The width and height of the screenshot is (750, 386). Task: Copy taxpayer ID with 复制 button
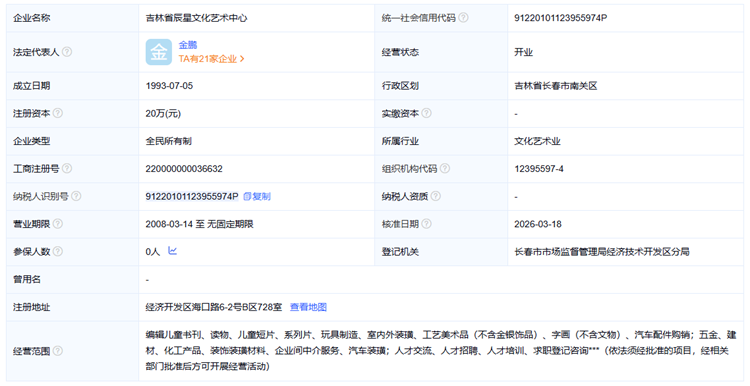pyautogui.click(x=257, y=196)
